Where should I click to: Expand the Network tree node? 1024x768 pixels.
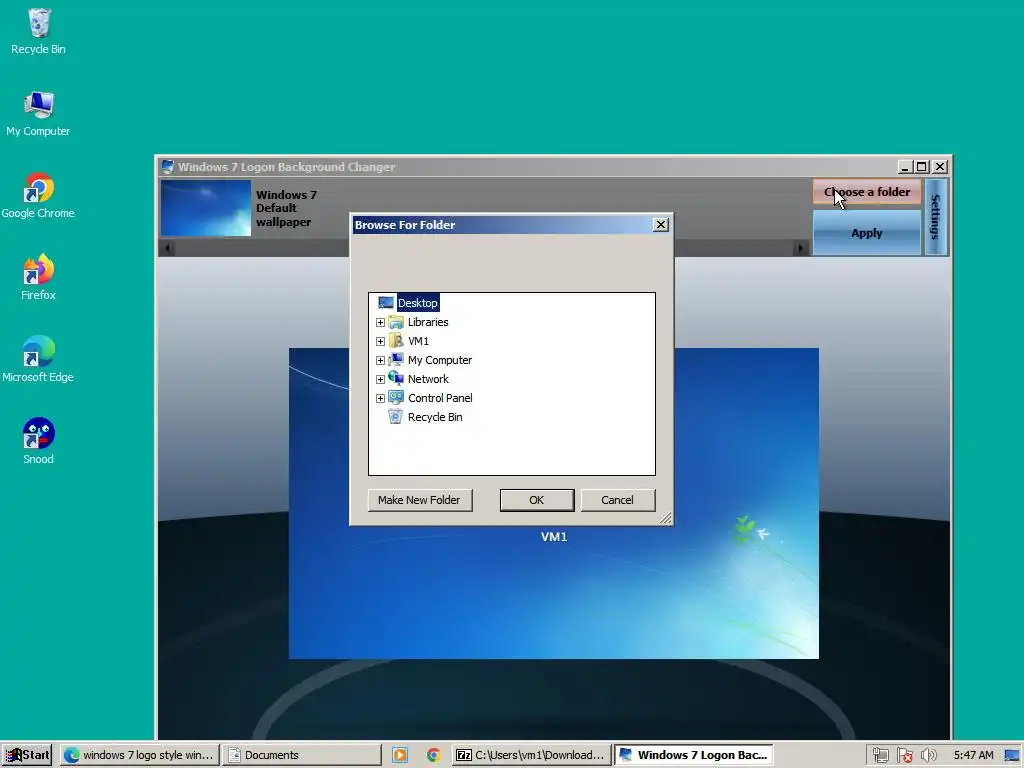380,379
